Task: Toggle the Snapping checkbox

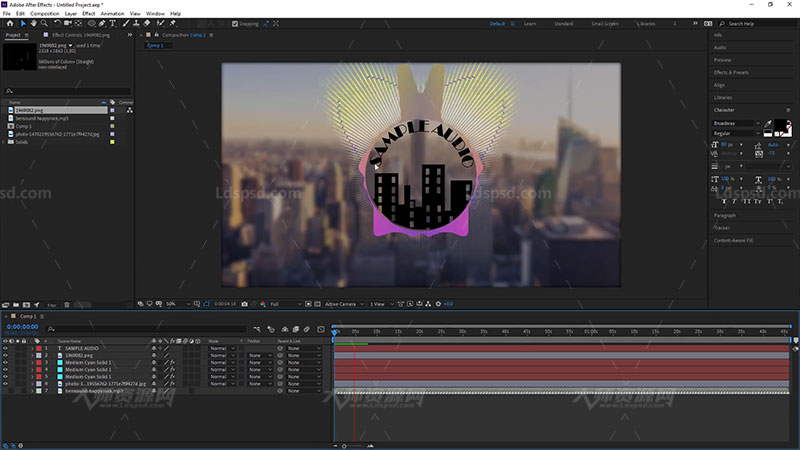Action: [235, 23]
